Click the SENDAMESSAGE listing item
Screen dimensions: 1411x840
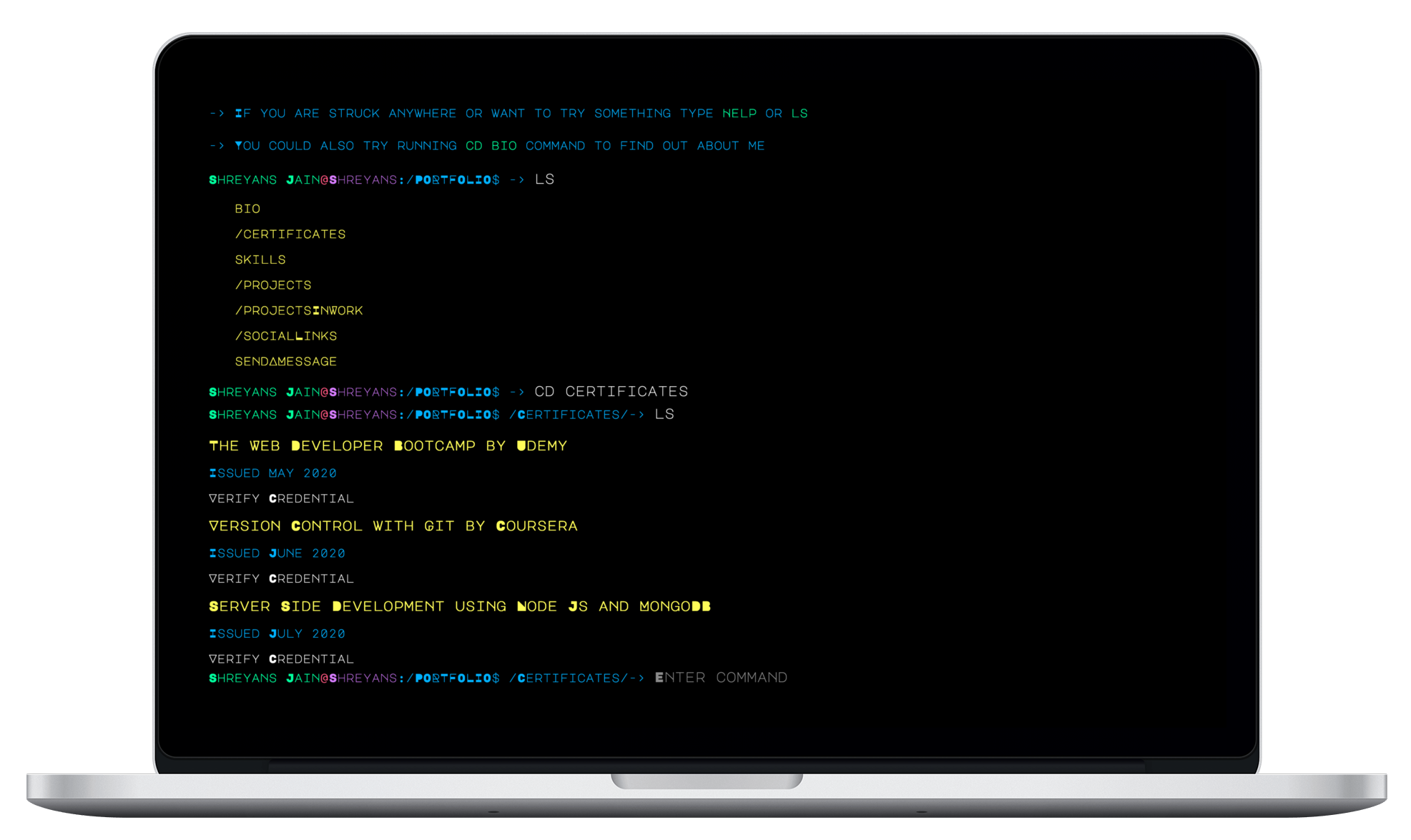click(285, 362)
